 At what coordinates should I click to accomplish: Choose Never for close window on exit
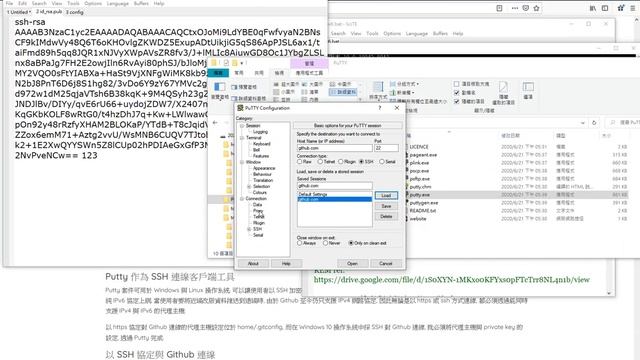pyautogui.click(x=325, y=243)
